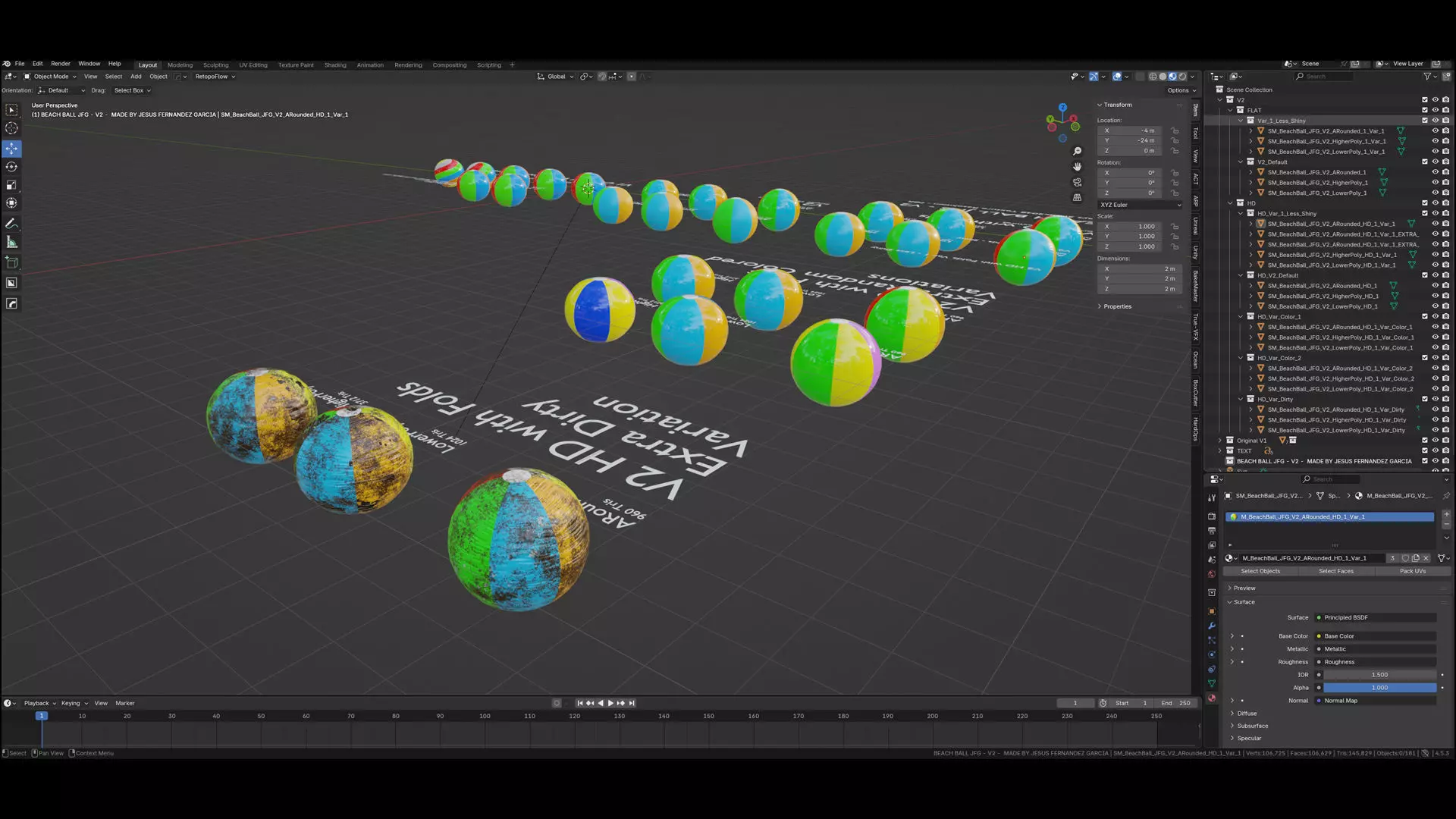
Task: Uncheck the FLAT collection exclude checkbox
Action: pyautogui.click(x=1424, y=110)
